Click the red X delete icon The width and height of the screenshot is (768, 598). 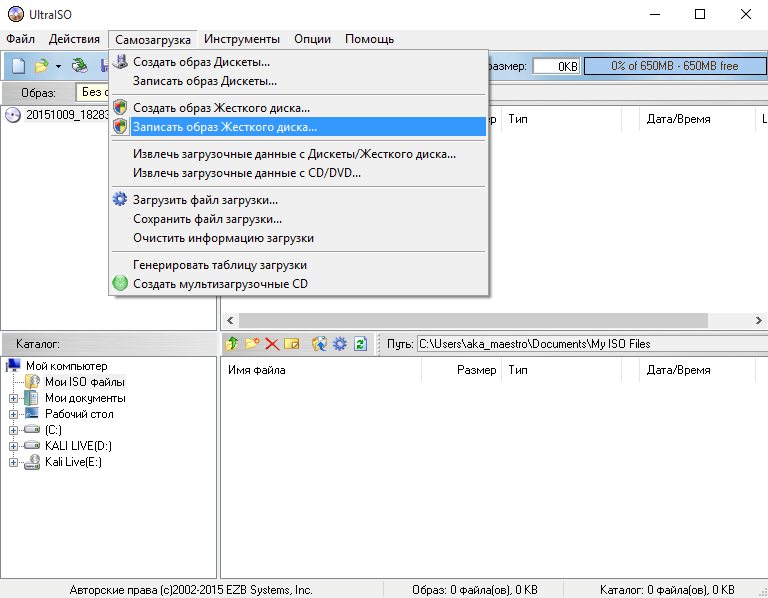[272, 344]
